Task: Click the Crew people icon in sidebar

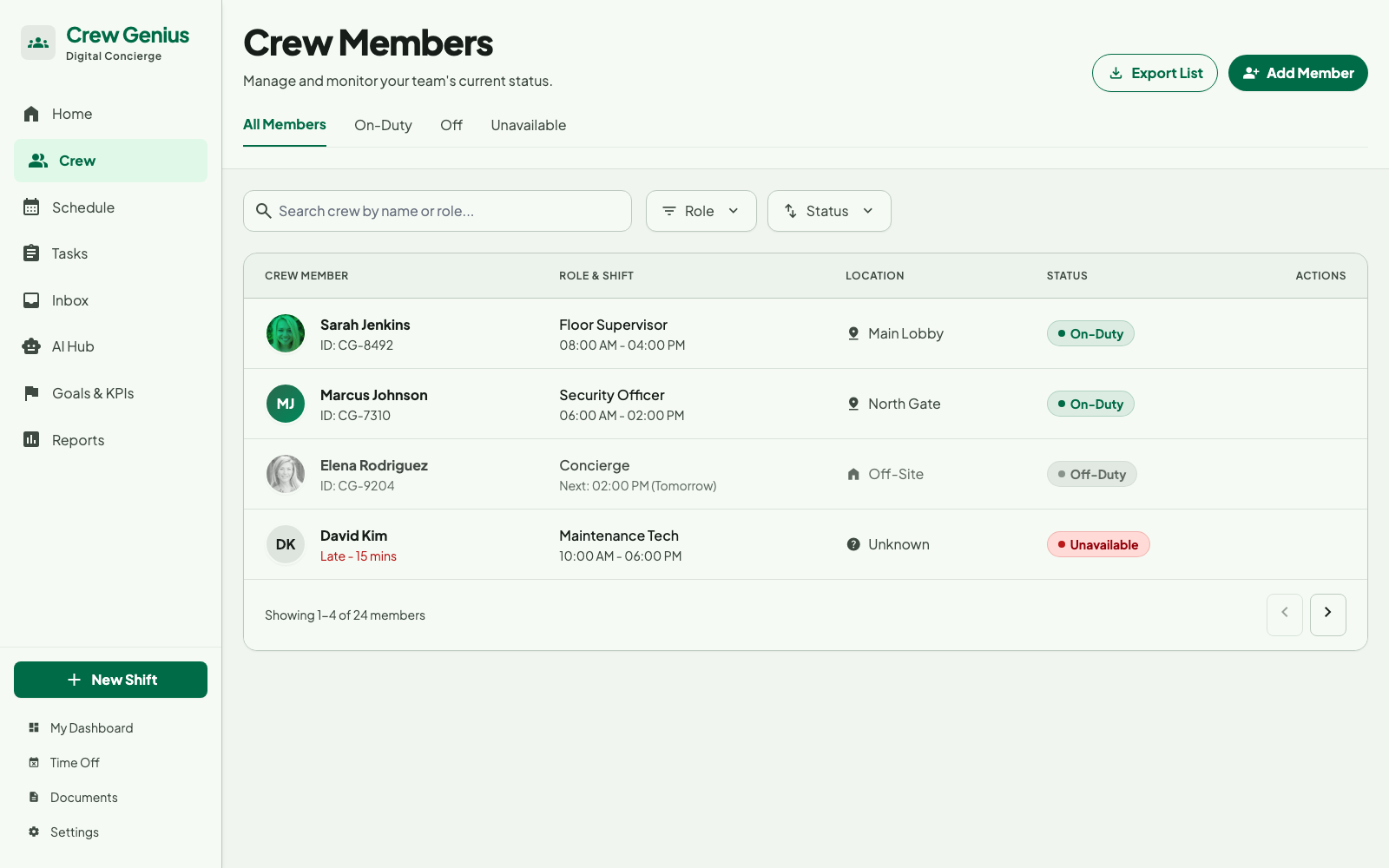Action: coord(38,161)
